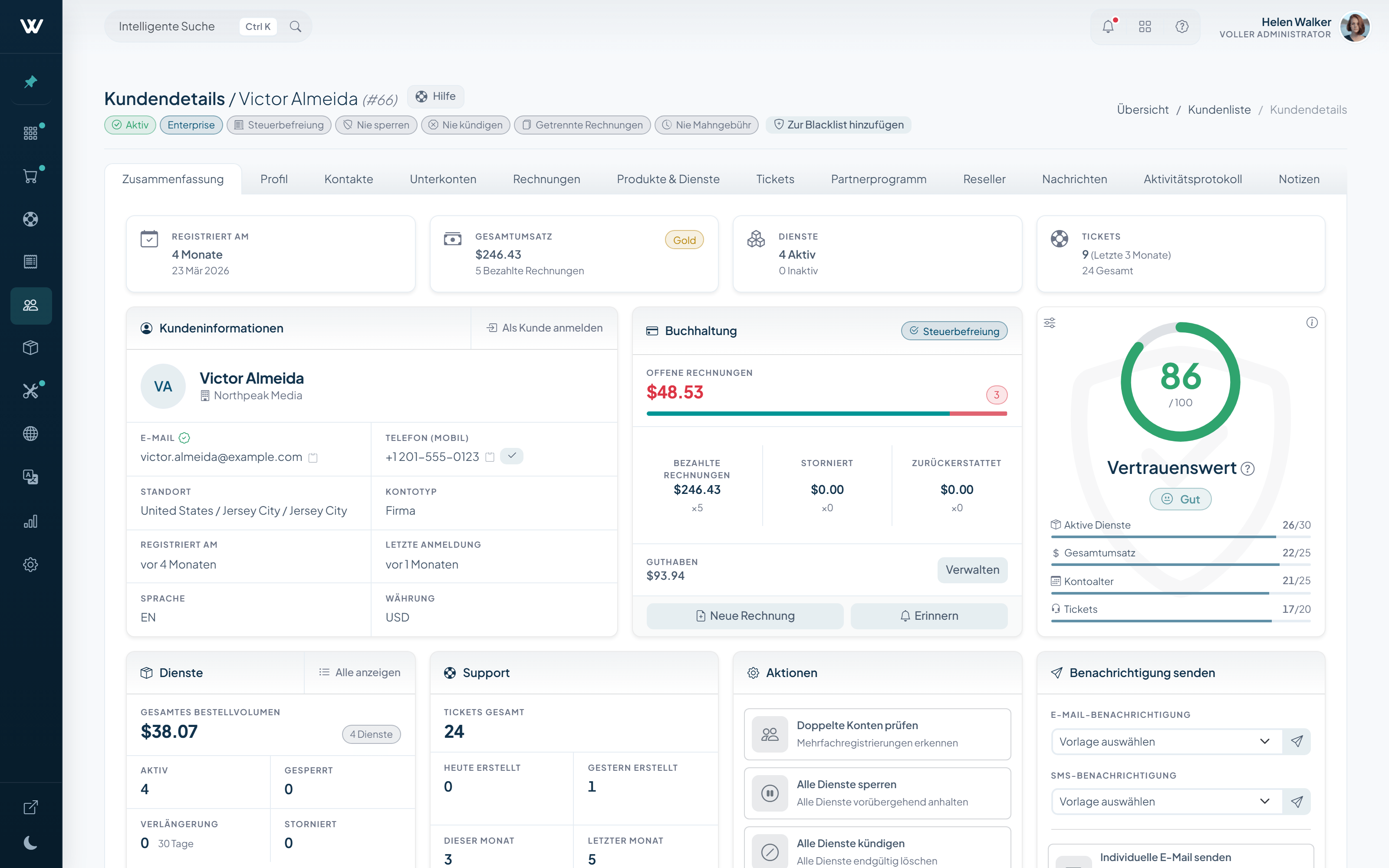
Task: Click the external link sidebar icon
Action: coord(31,807)
